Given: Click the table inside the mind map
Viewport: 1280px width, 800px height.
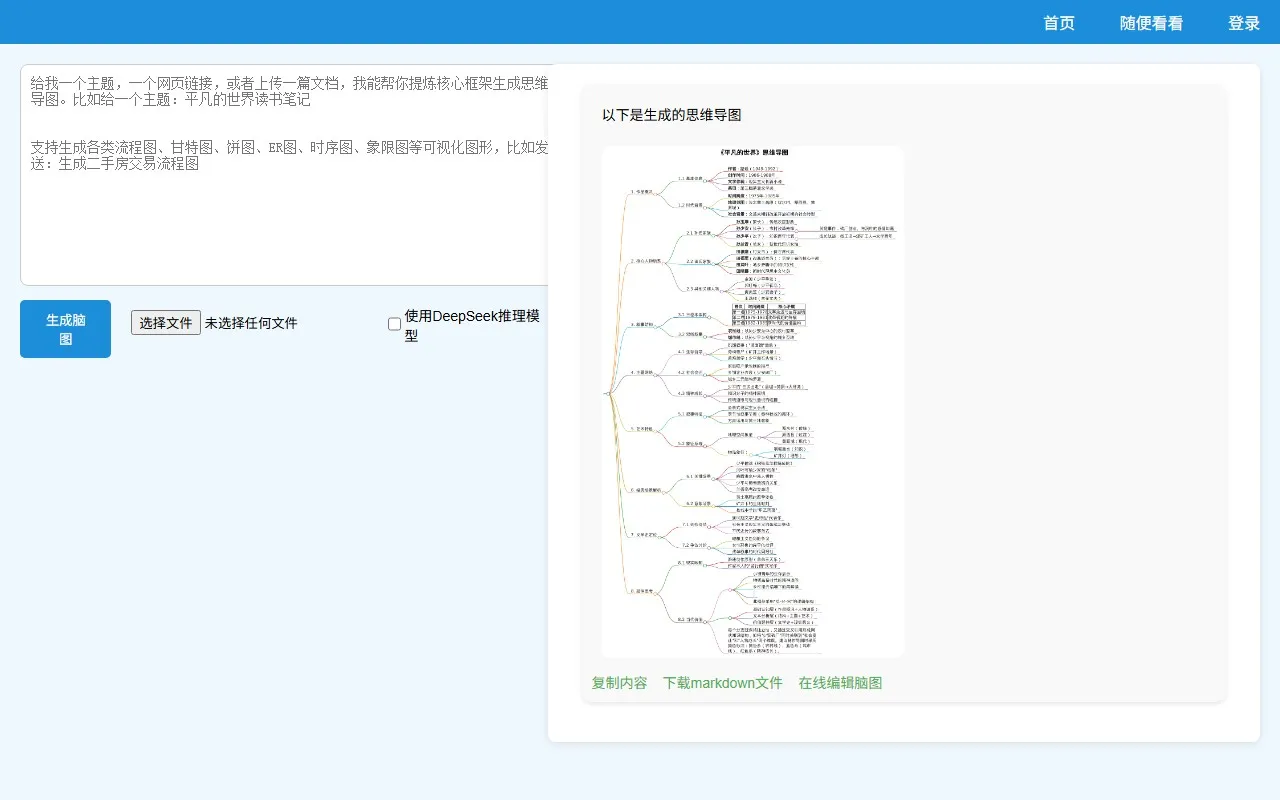Looking at the screenshot, I should [768, 315].
